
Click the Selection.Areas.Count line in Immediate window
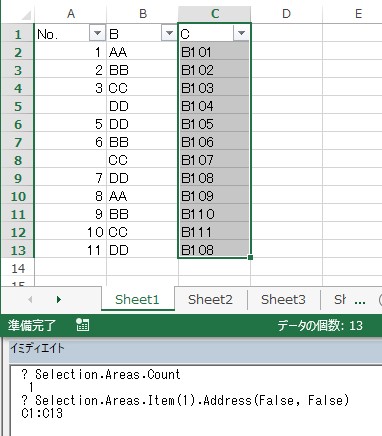coord(101,374)
